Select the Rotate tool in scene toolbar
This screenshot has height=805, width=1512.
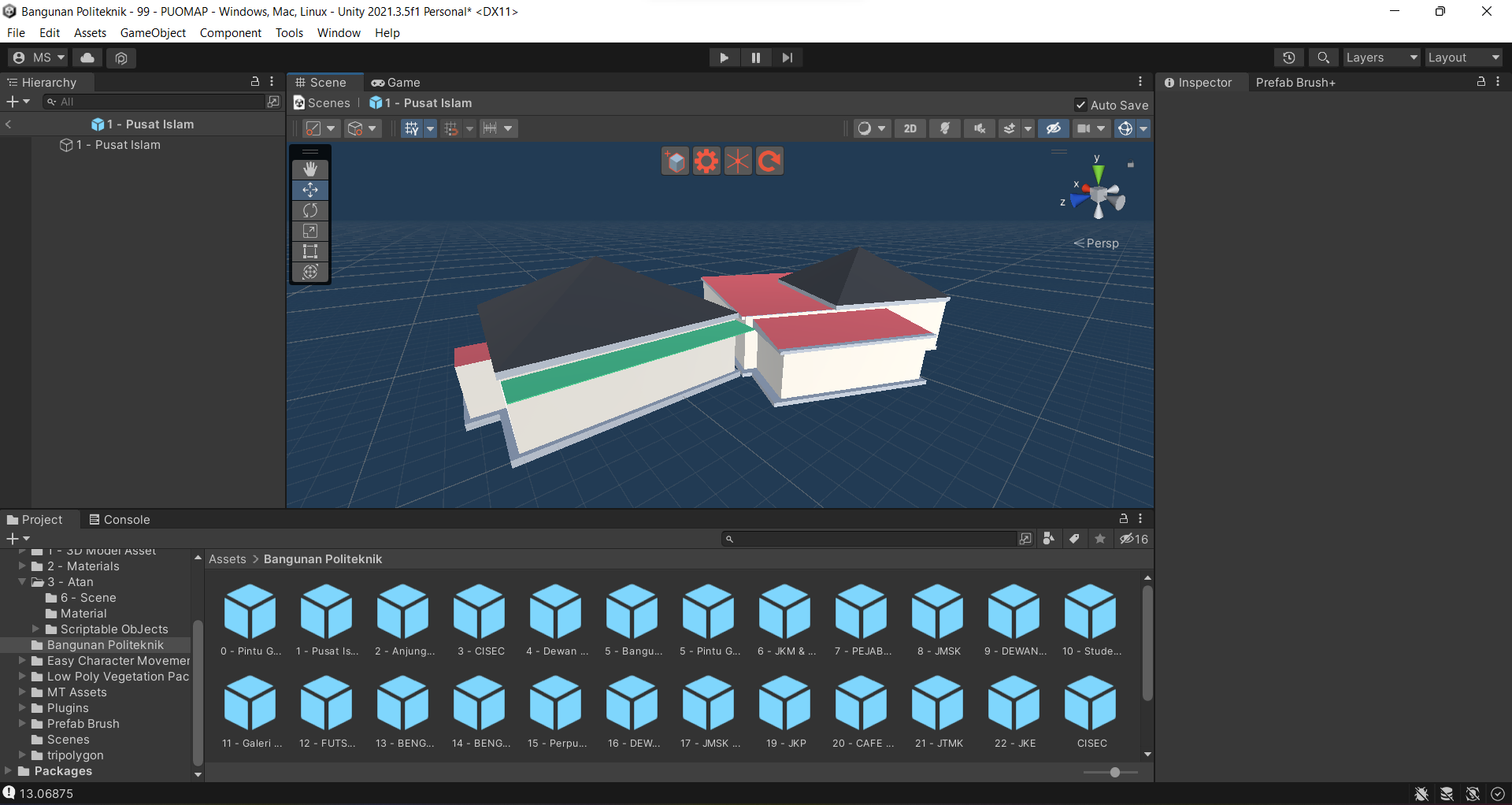coord(310,210)
